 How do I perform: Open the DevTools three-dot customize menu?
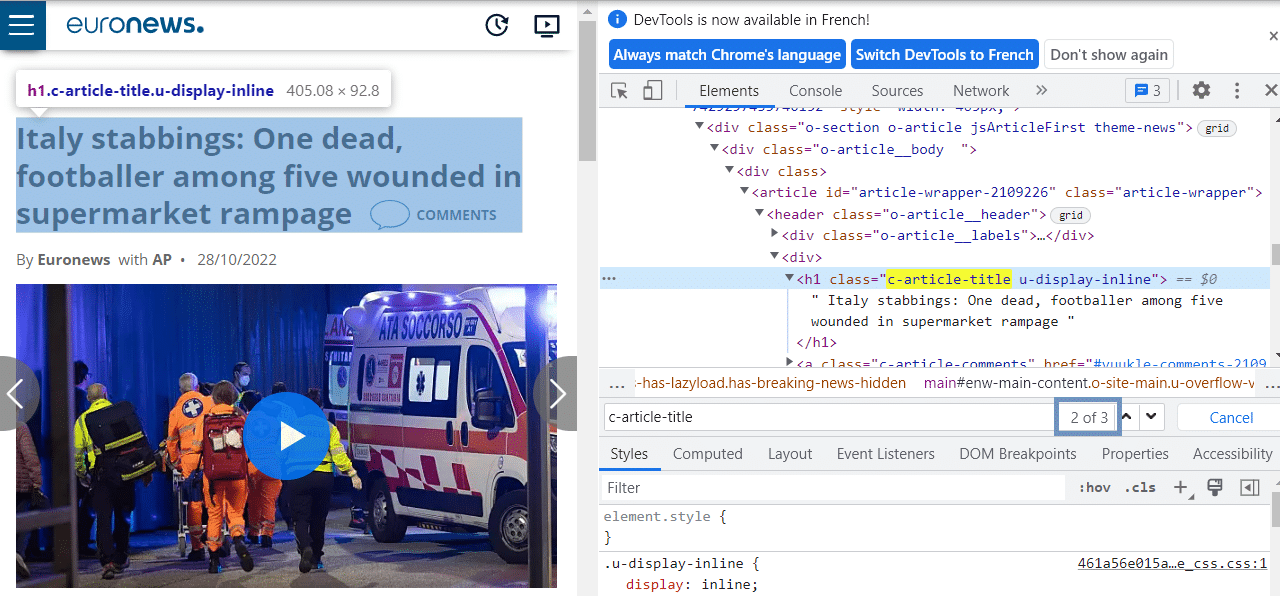click(1237, 90)
